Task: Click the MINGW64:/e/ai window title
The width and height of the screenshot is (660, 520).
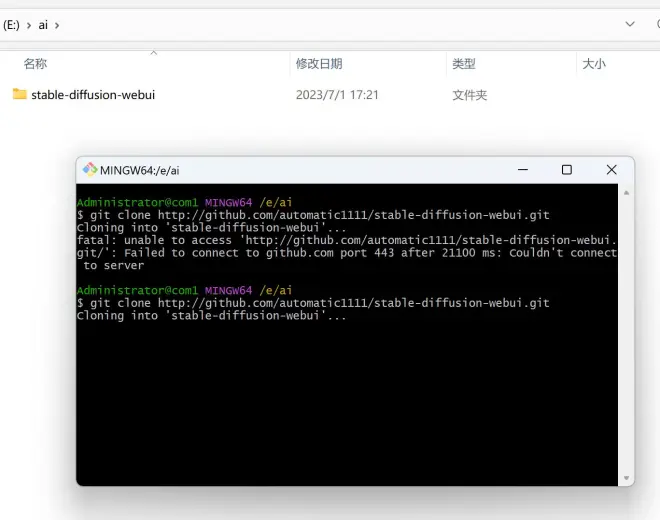Action: point(139,170)
